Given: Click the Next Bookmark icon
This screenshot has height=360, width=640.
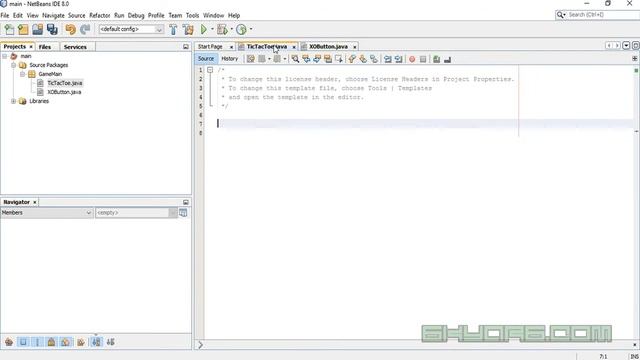Looking at the screenshot, I should (x=363, y=59).
